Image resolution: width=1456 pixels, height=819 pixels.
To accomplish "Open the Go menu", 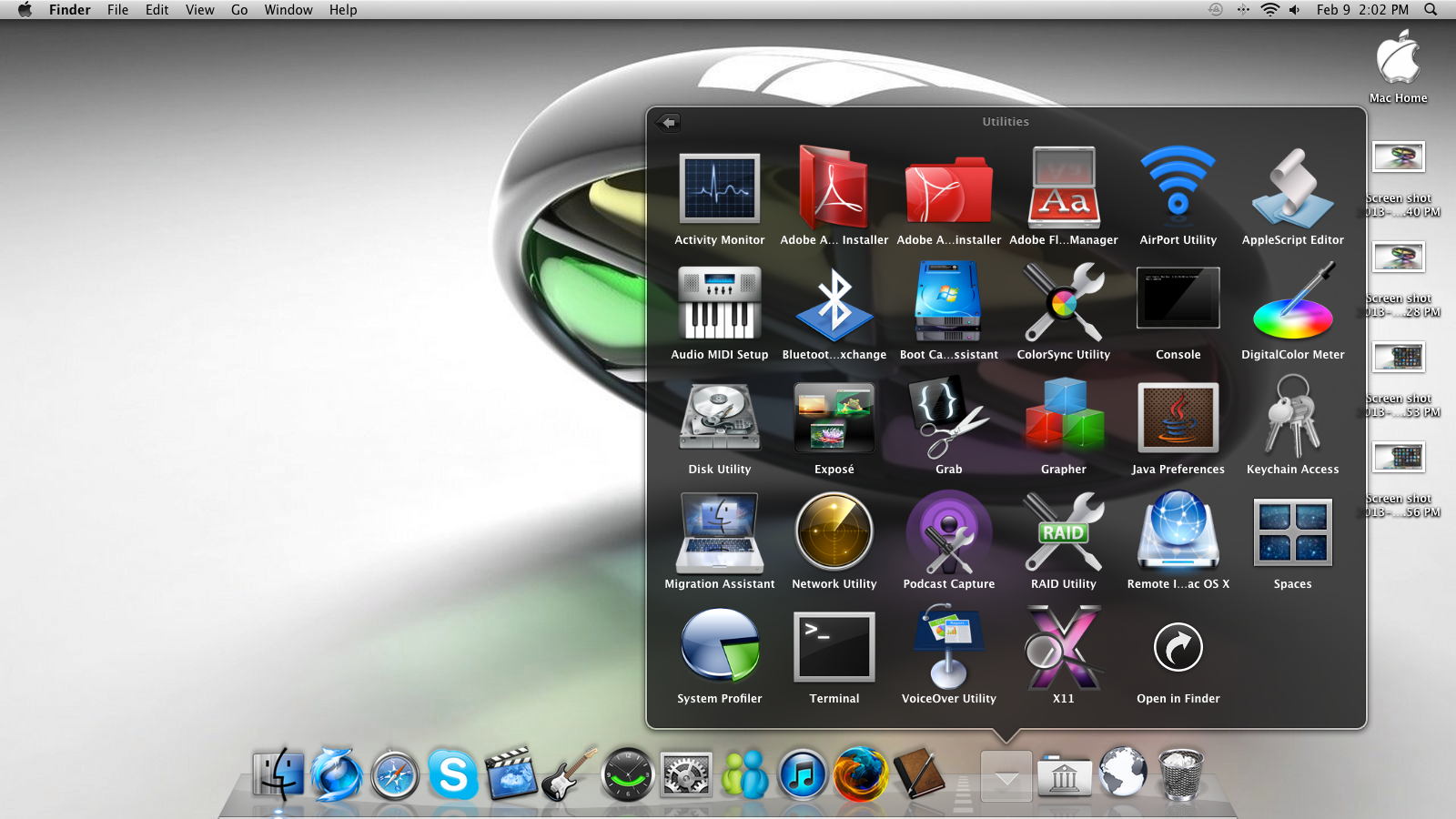I will (239, 10).
